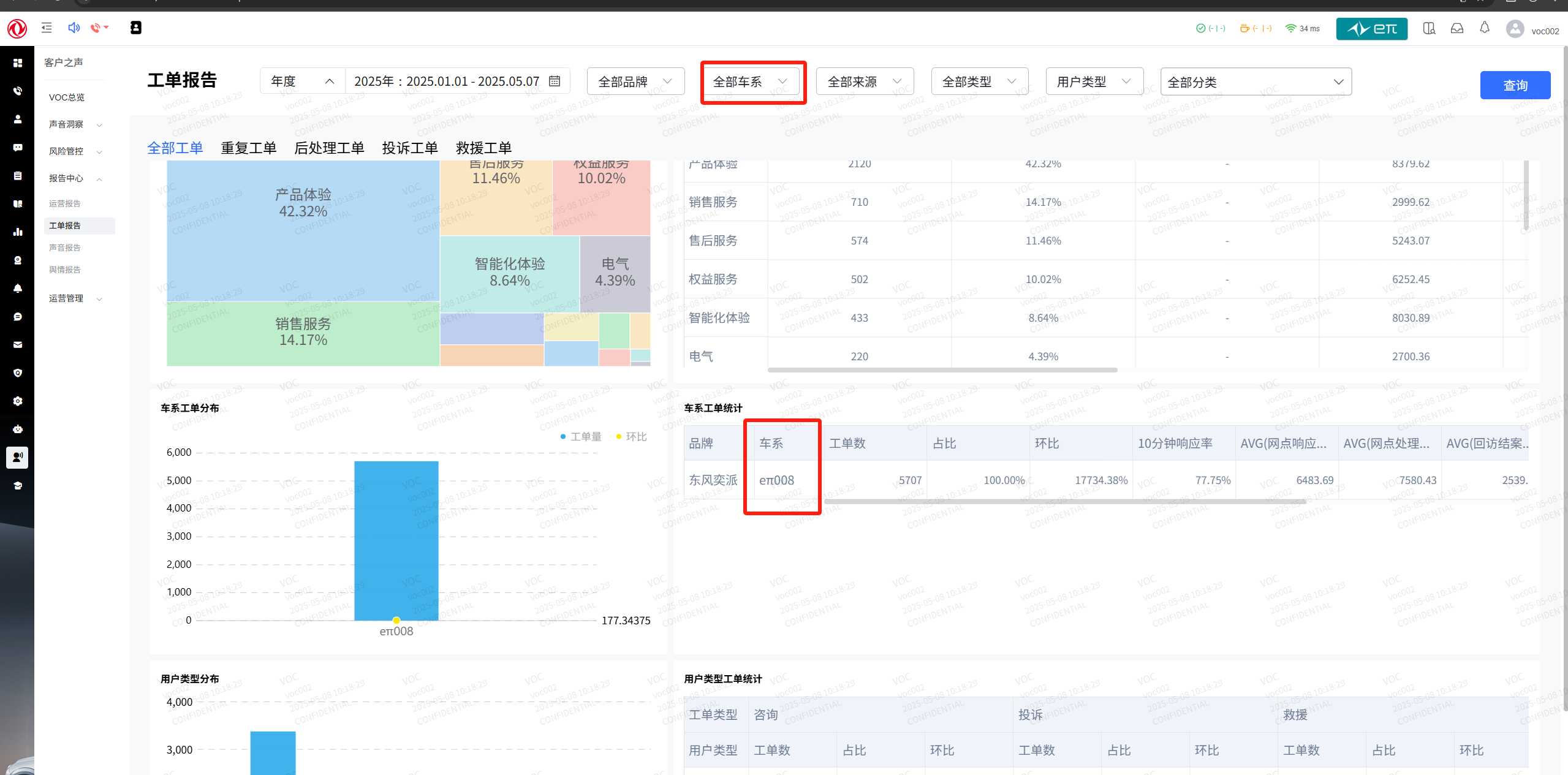Open the dashboard grid icon in sidebar

point(18,63)
